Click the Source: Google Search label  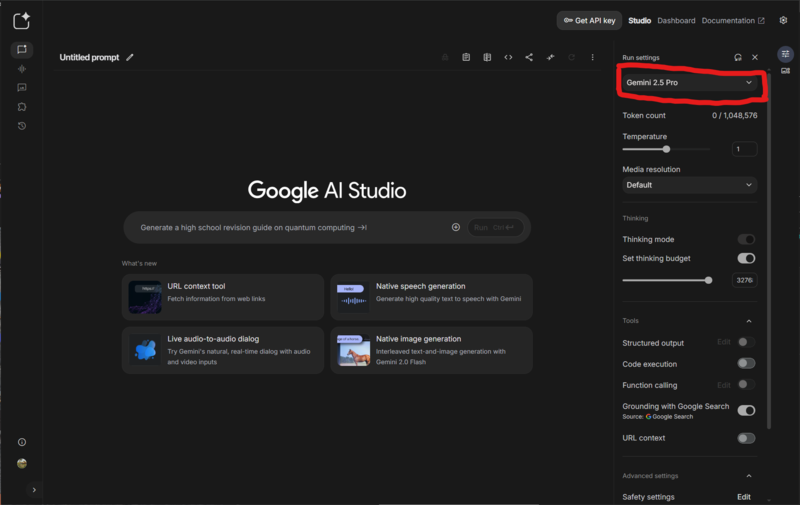(658, 417)
